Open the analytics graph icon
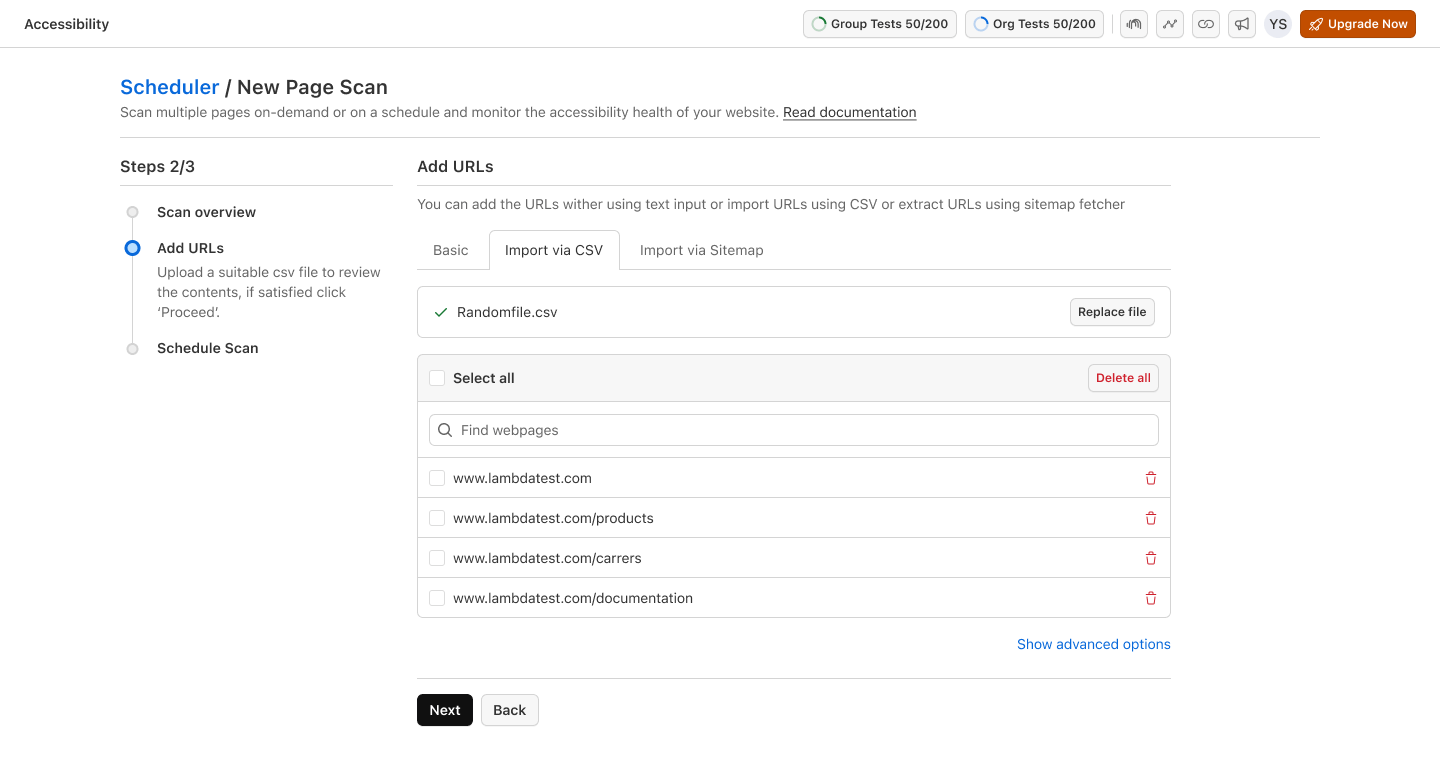The width and height of the screenshot is (1440, 780). click(x=1169, y=24)
